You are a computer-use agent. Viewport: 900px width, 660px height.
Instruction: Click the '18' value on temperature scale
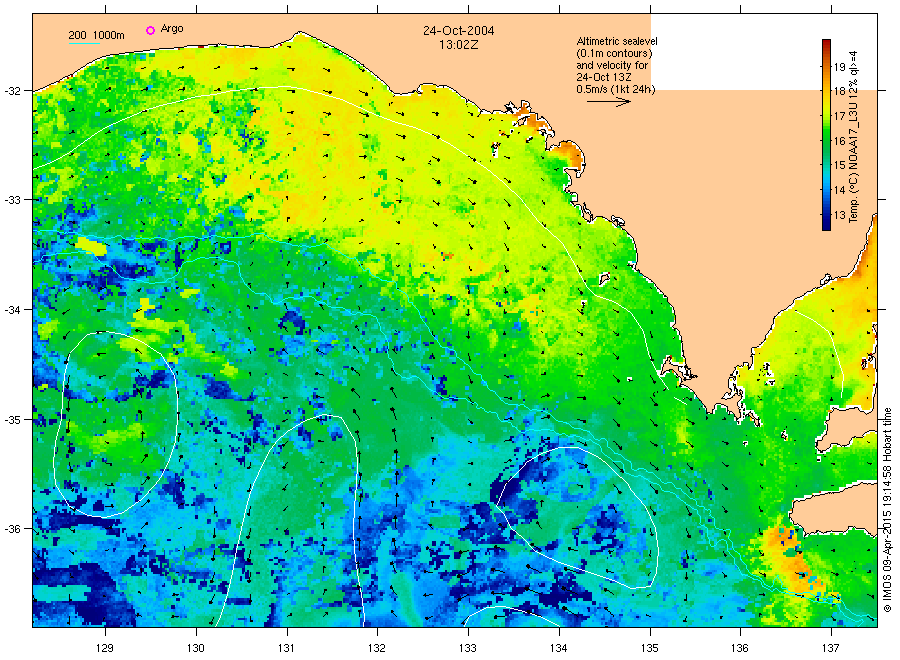pyautogui.click(x=840, y=91)
